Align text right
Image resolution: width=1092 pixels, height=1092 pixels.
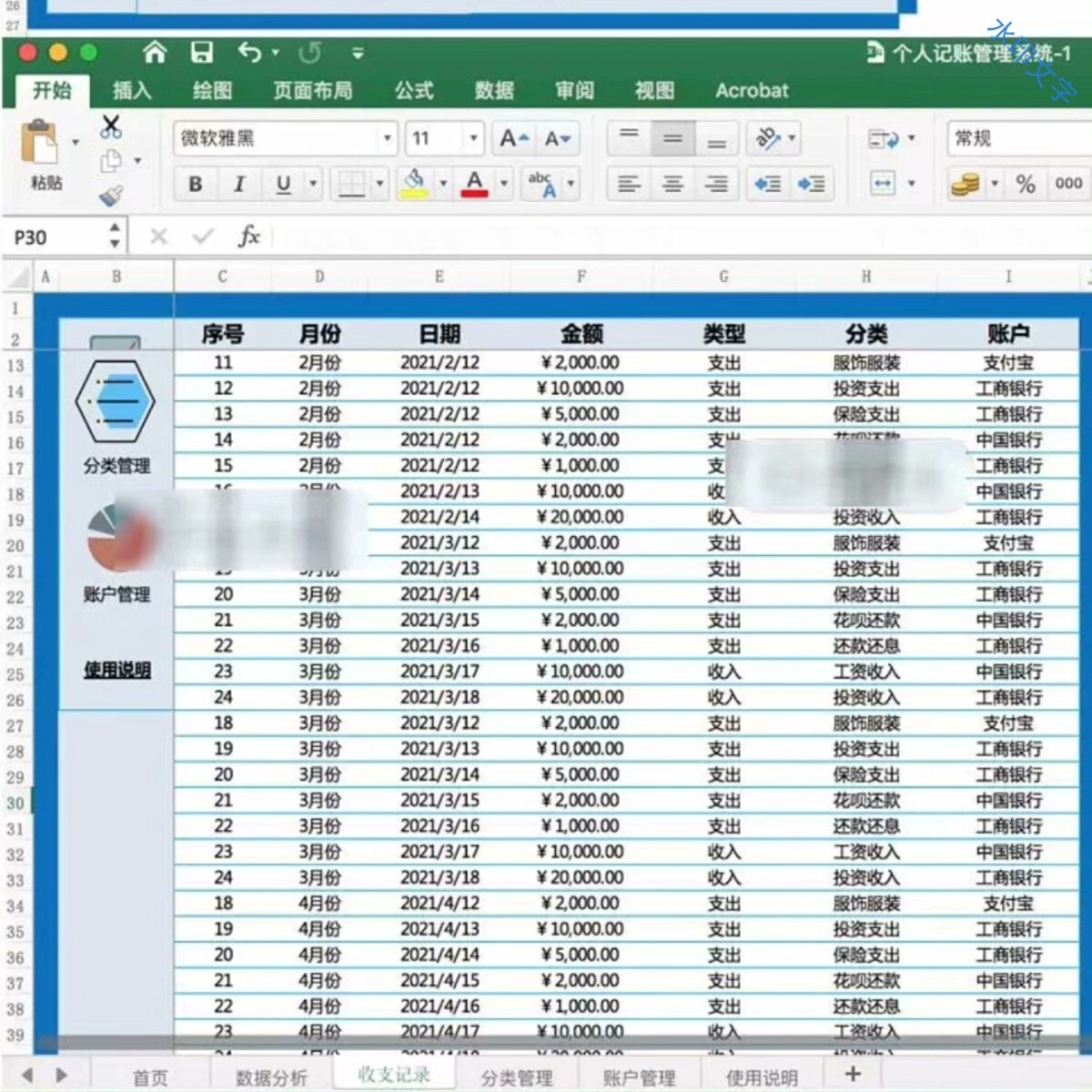[717, 185]
